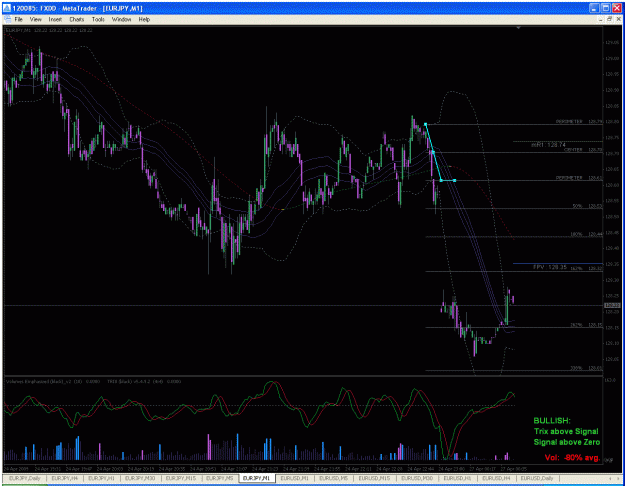This screenshot has width=625, height=486.
Task: Switch to the EURUSD,M5 chart tab
Action: pos(333,478)
